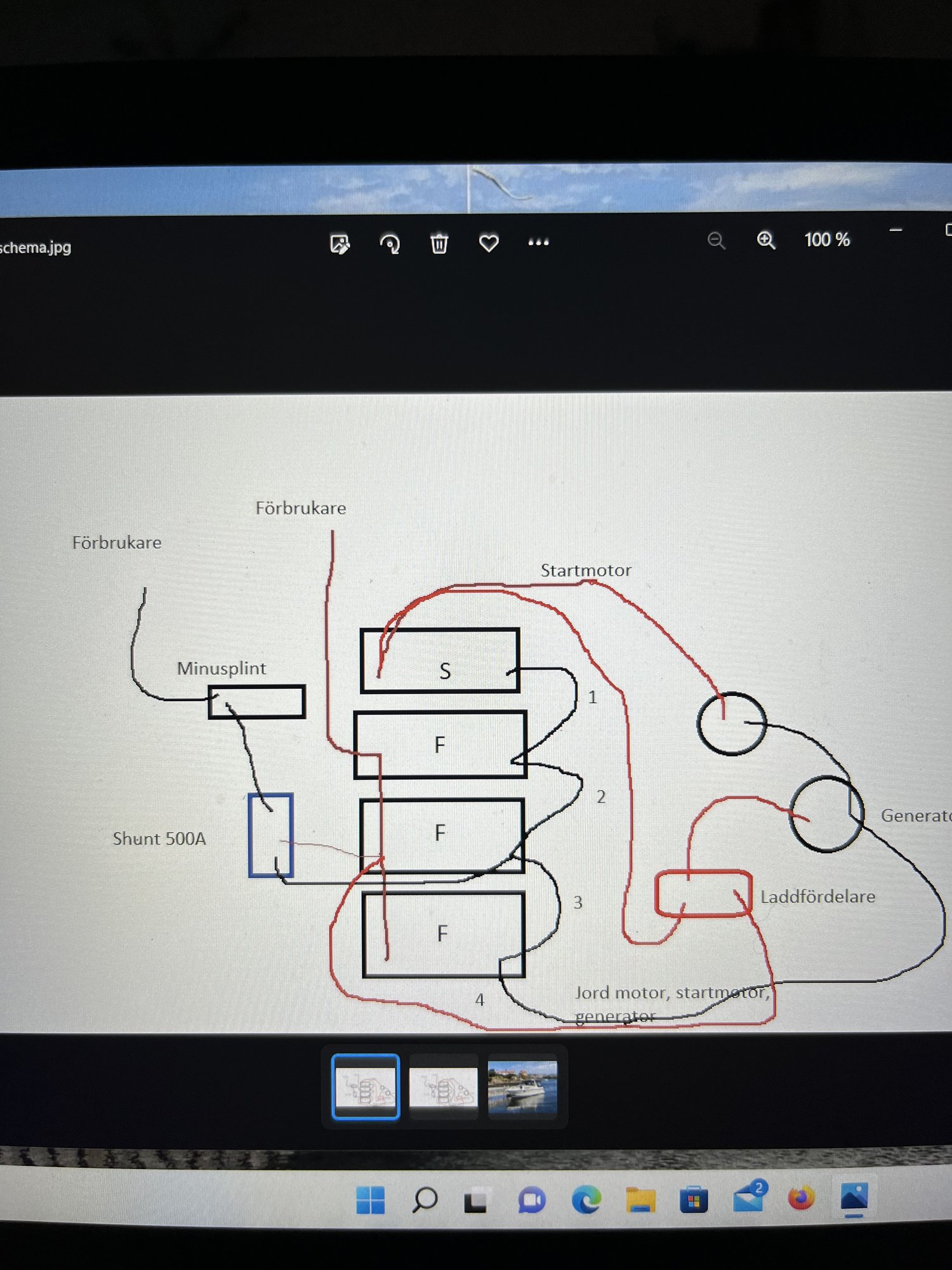The height and width of the screenshot is (1270, 952).
Task: Click the 100 % zoom level indicator
Action: 826,239
